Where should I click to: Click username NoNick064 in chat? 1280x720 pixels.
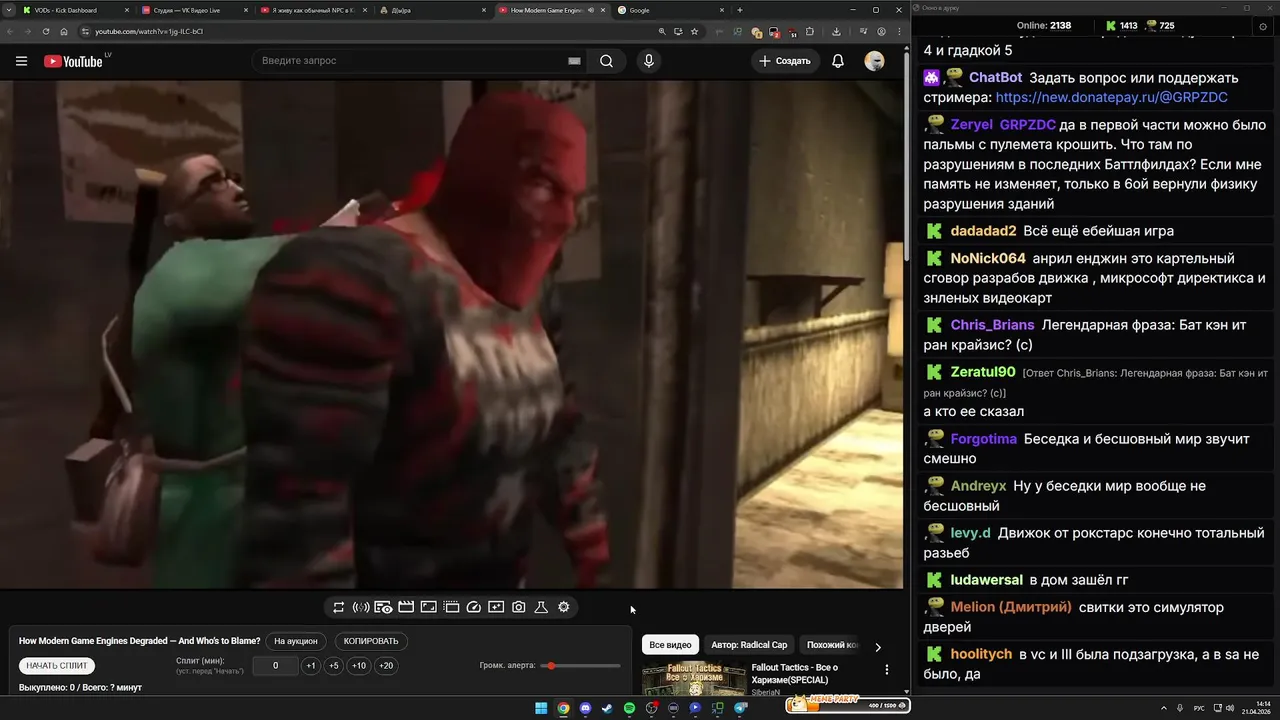988,258
